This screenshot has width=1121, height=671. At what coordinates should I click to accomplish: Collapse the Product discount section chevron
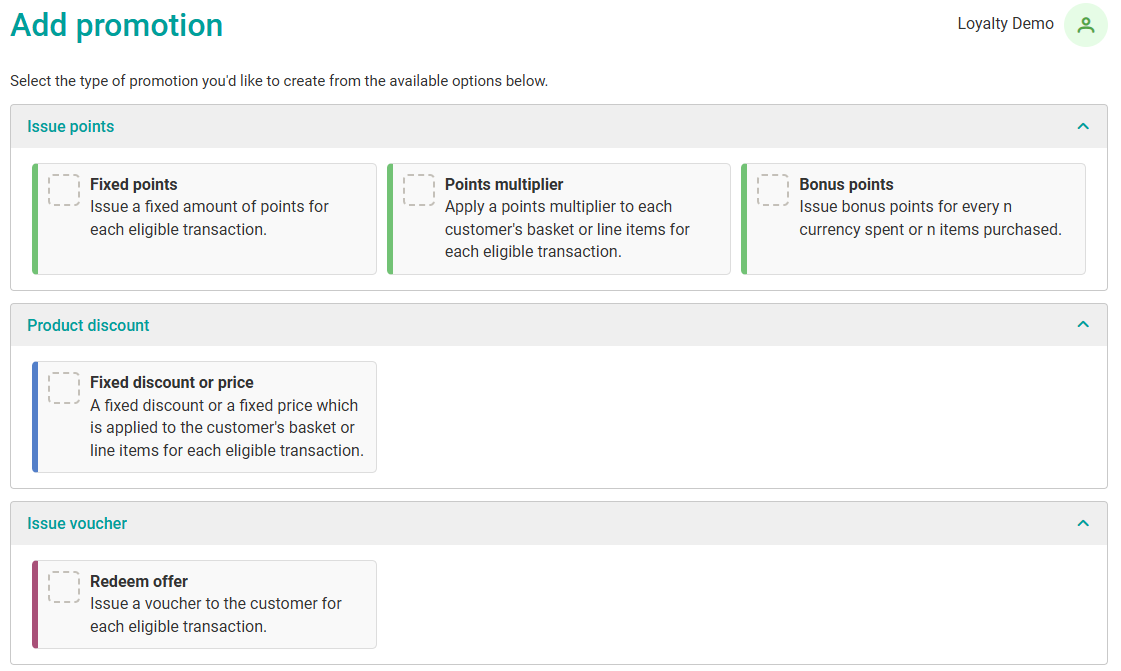pyautogui.click(x=1082, y=325)
